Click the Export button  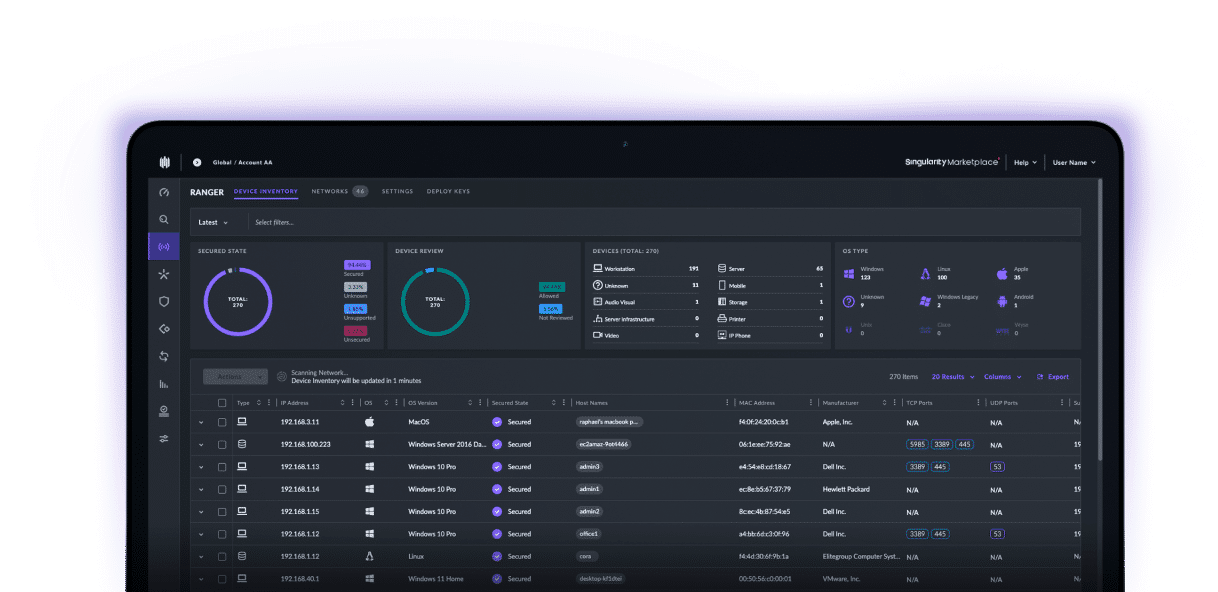click(1053, 377)
